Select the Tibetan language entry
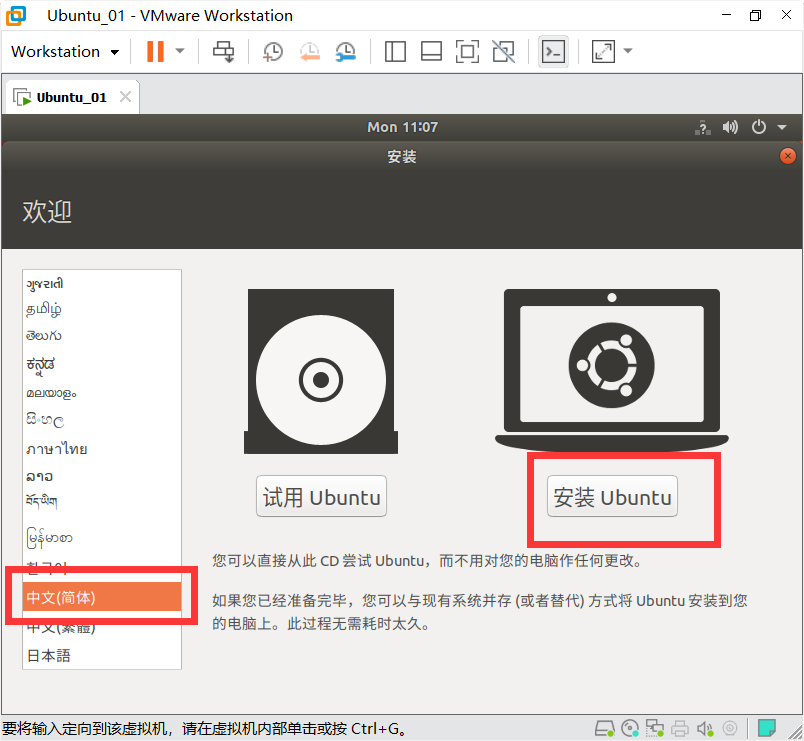The image size is (804, 741). point(102,502)
